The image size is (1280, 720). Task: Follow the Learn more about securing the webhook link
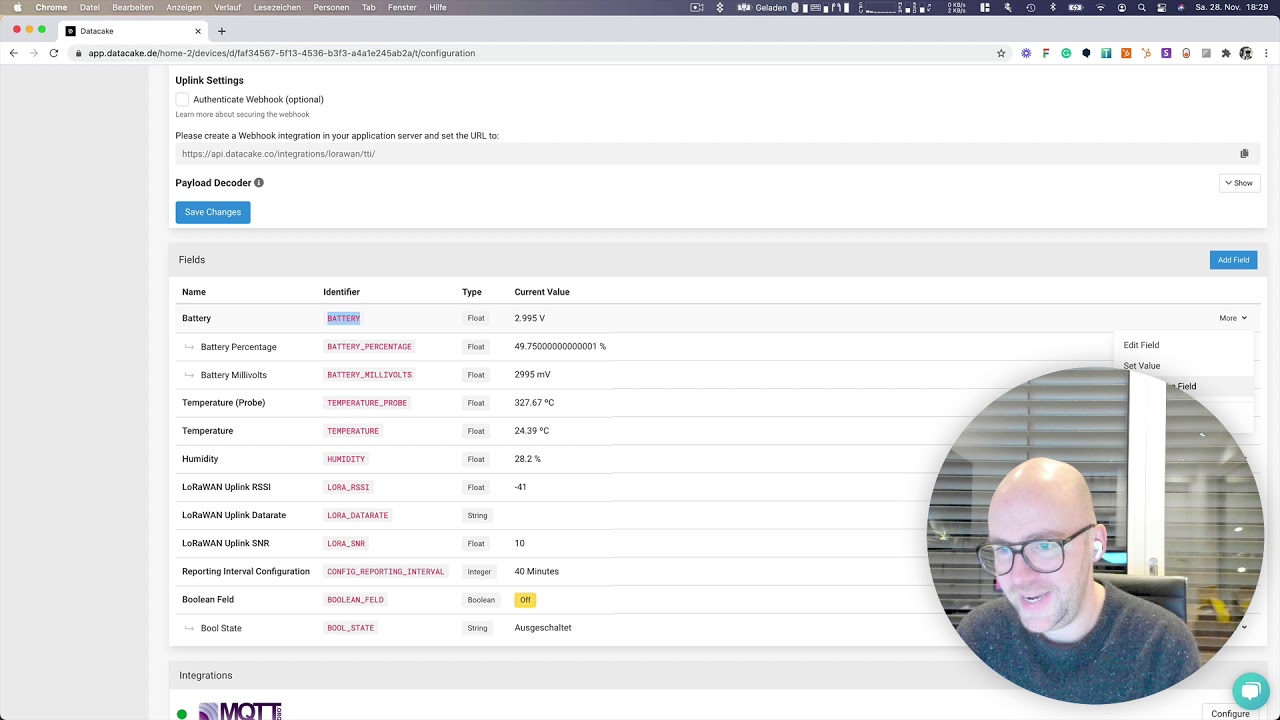pyautogui.click(x=242, y=114)
